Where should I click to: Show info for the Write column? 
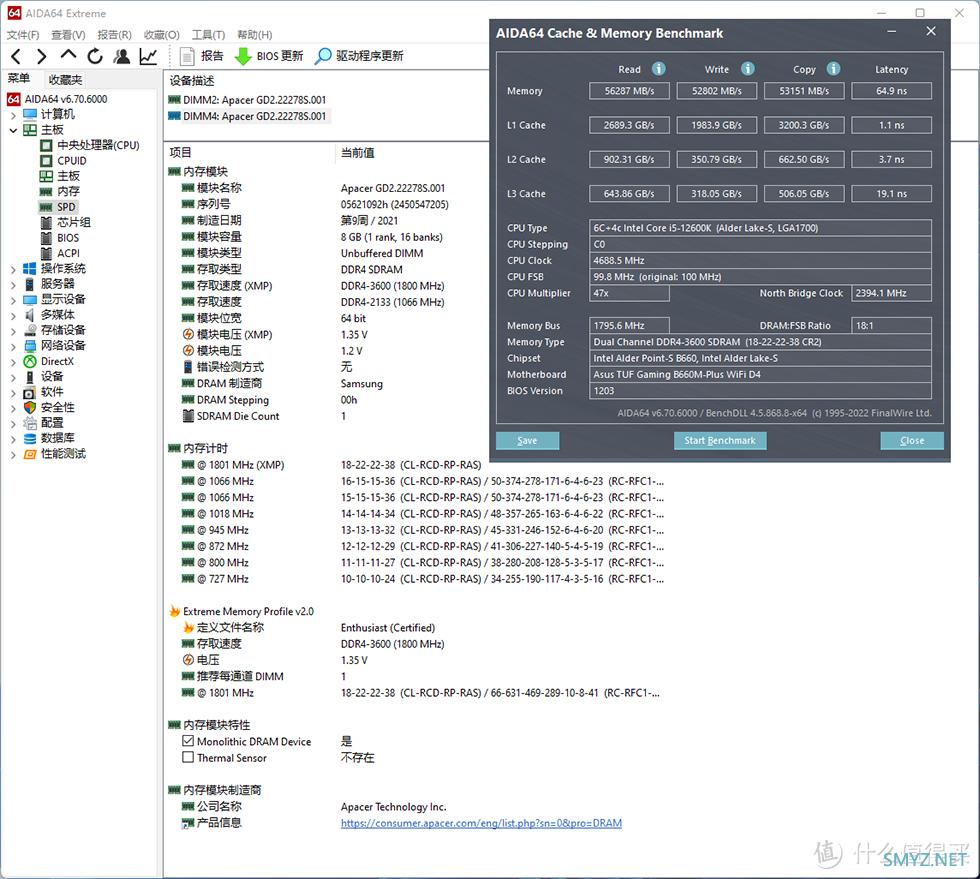point(748,68)
